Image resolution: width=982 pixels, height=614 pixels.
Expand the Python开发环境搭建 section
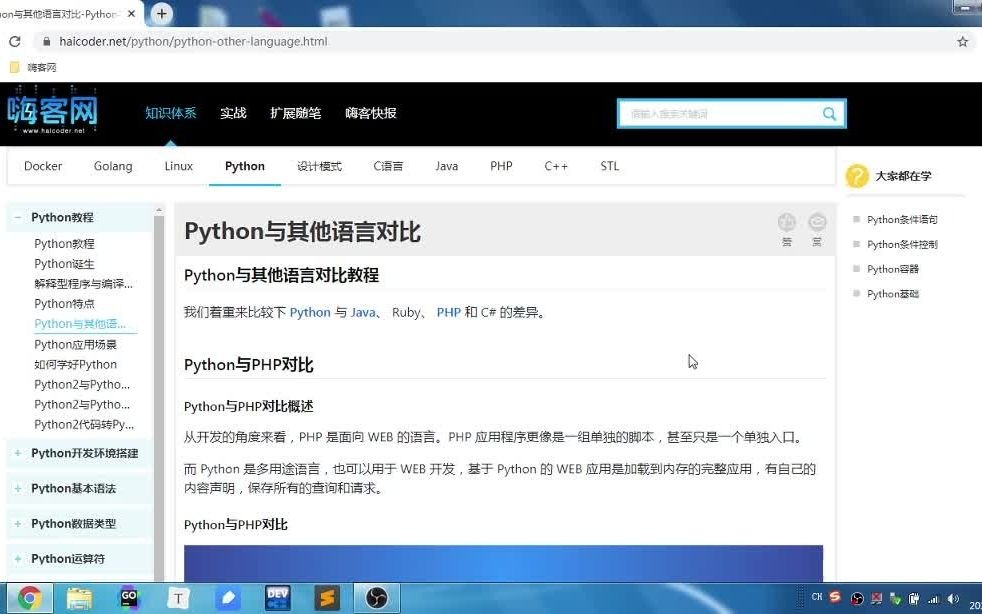(79, 453)
